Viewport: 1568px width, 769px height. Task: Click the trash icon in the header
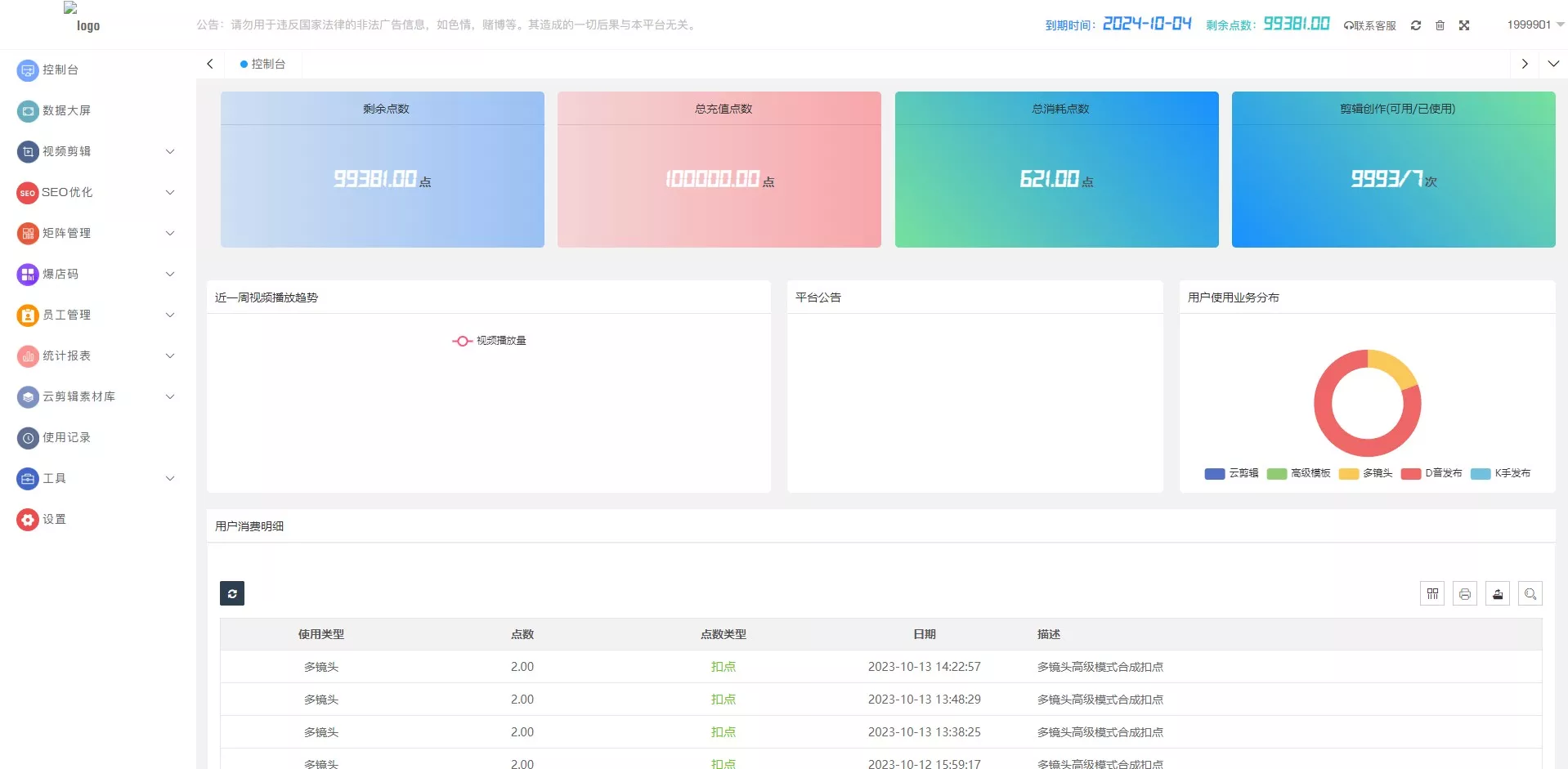1440,25
